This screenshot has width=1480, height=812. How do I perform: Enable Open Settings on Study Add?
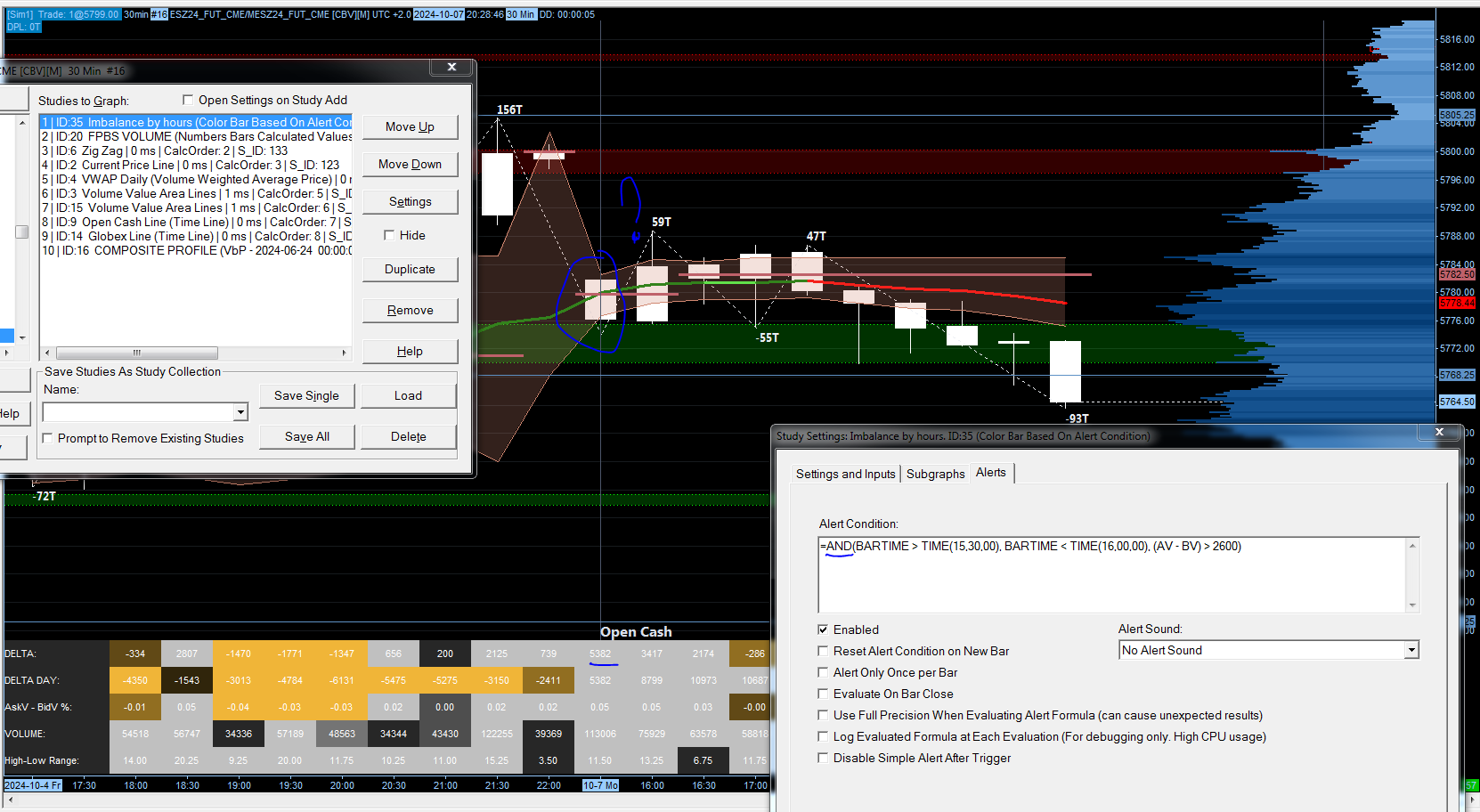tap(188, 100)
